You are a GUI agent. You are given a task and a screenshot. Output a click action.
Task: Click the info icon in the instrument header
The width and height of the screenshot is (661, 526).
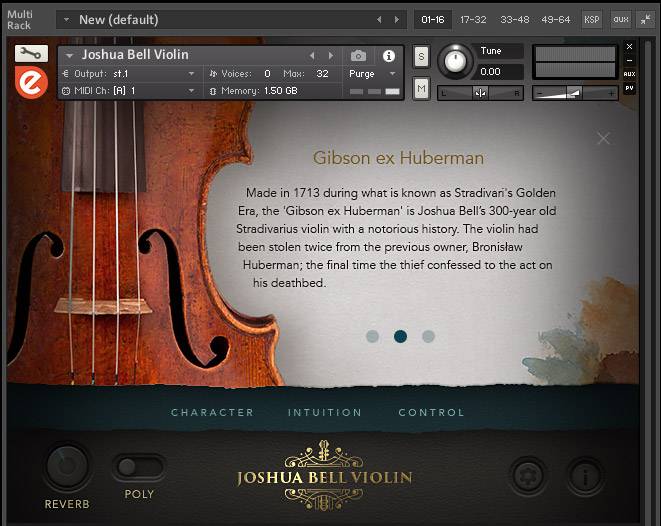[x=389, y=56]
